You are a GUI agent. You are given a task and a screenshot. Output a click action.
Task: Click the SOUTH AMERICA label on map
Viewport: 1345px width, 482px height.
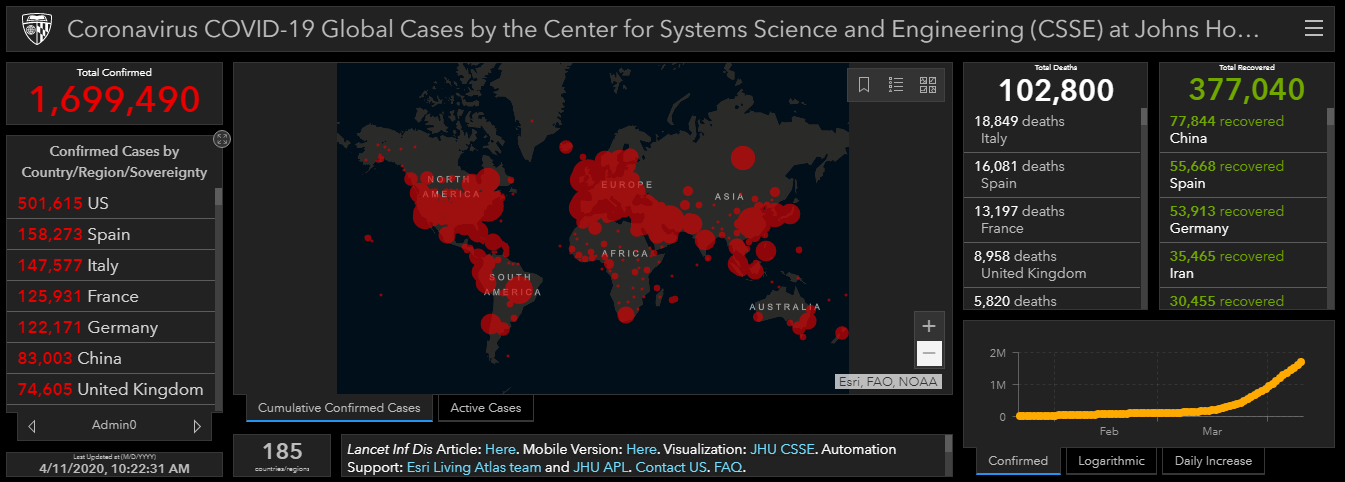pos(512,284)
